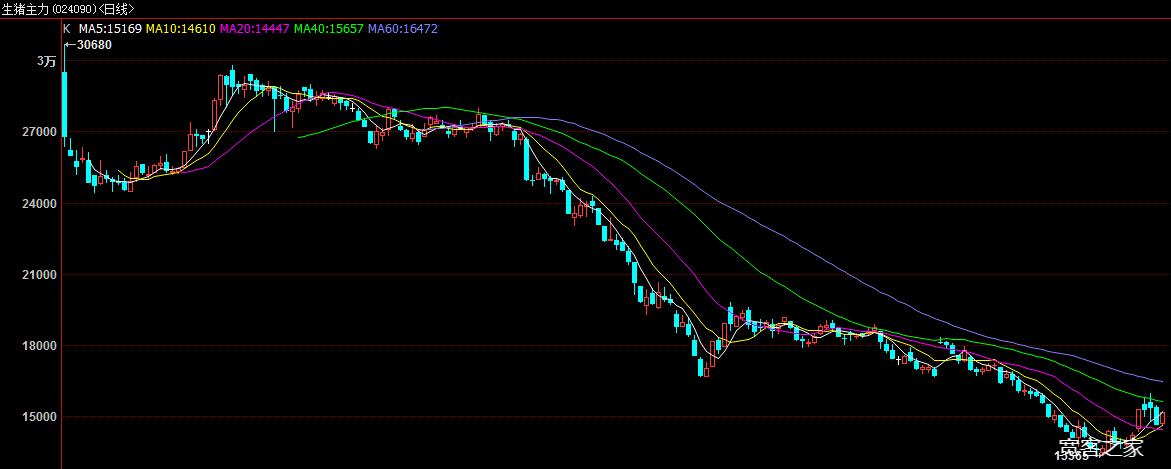The height and width of the screenshot is (469, 1171).
Task: Click the 24000 price axis label
Action: [40, 203]
